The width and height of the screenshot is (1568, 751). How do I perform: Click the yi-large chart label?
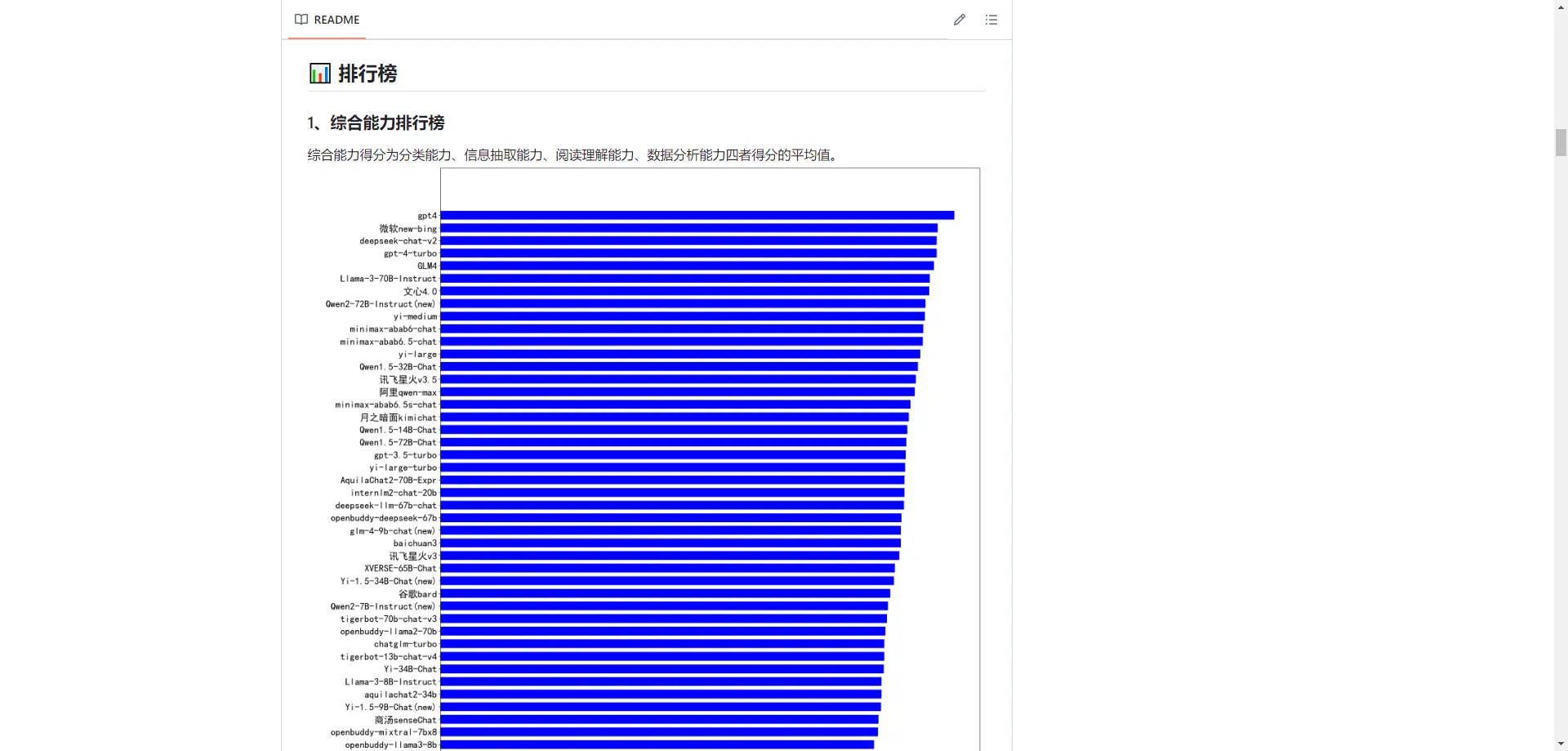(417, 355)
